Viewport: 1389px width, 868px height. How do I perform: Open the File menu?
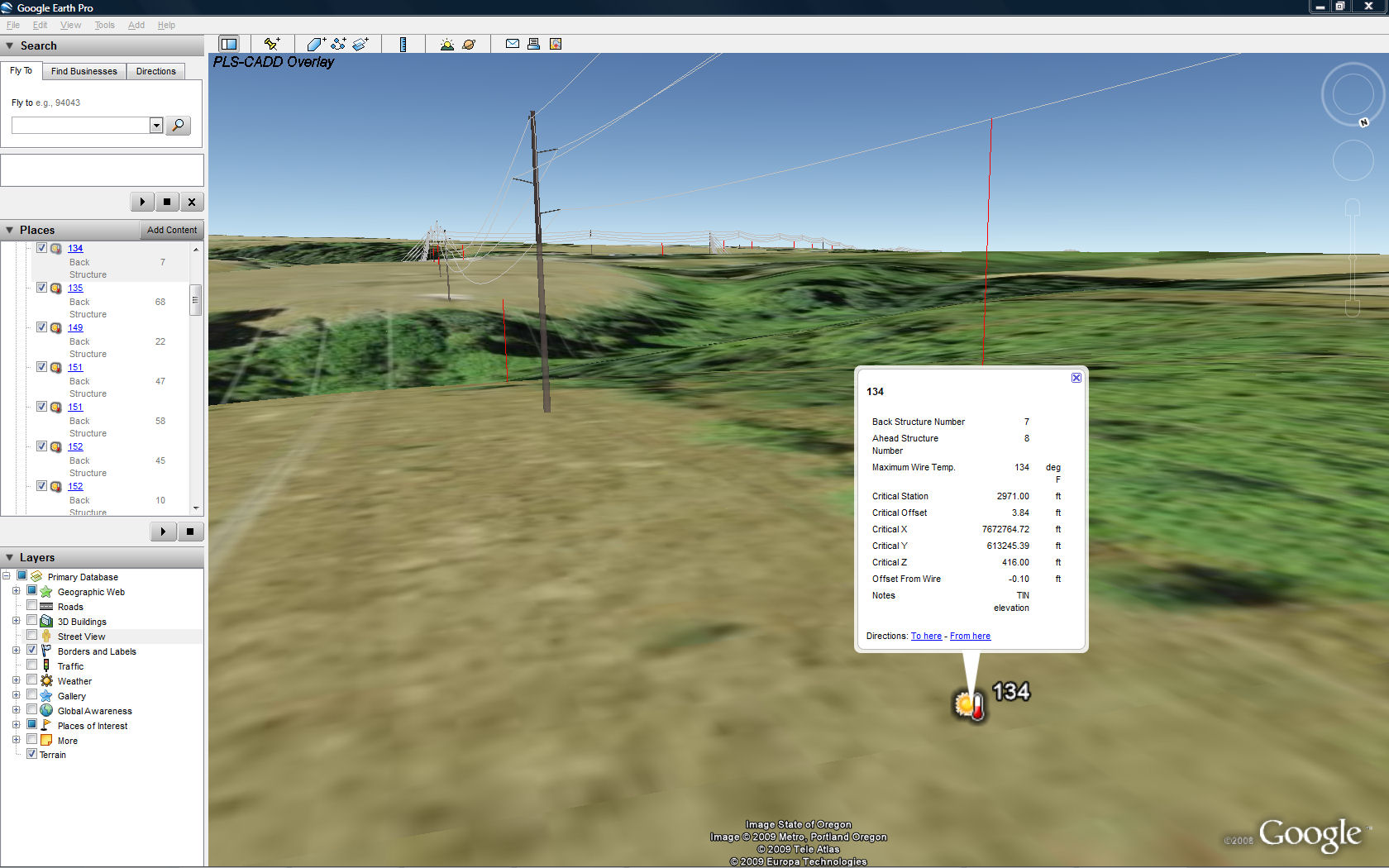pyautogui.click(x=13, y=25)
